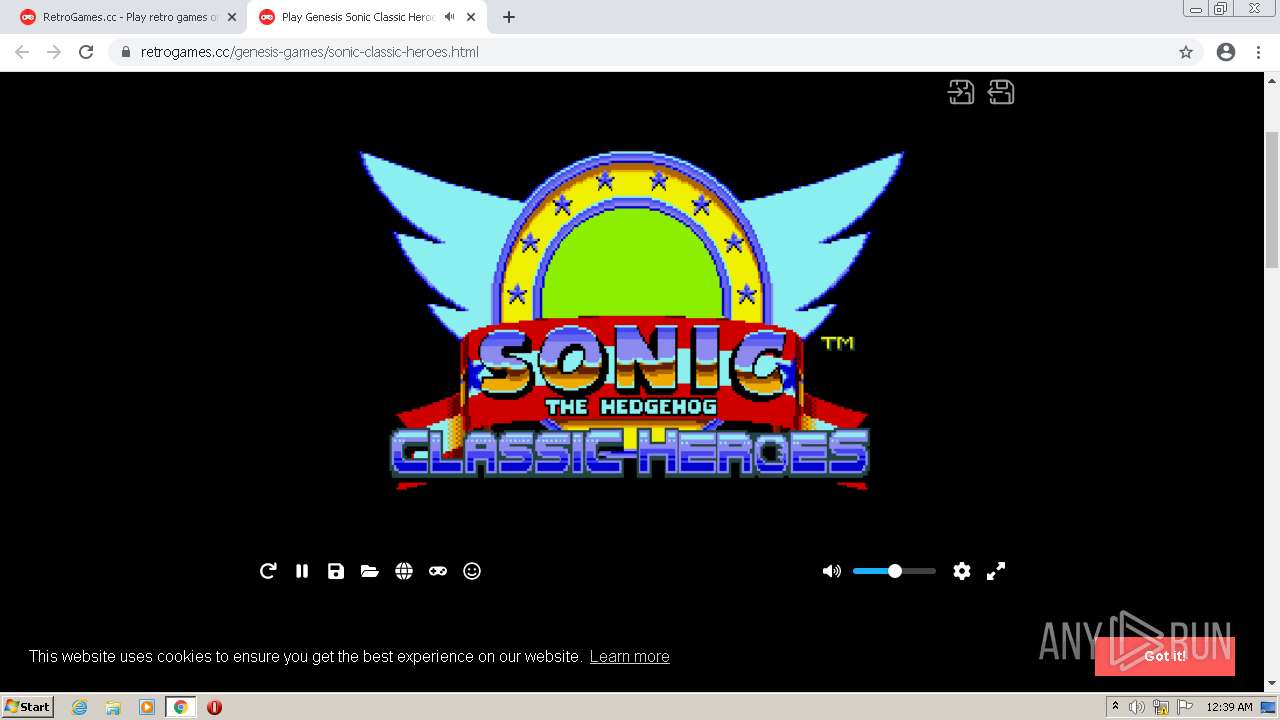Click the smiley face cheats icon
1280x720 pixels.
472,571
